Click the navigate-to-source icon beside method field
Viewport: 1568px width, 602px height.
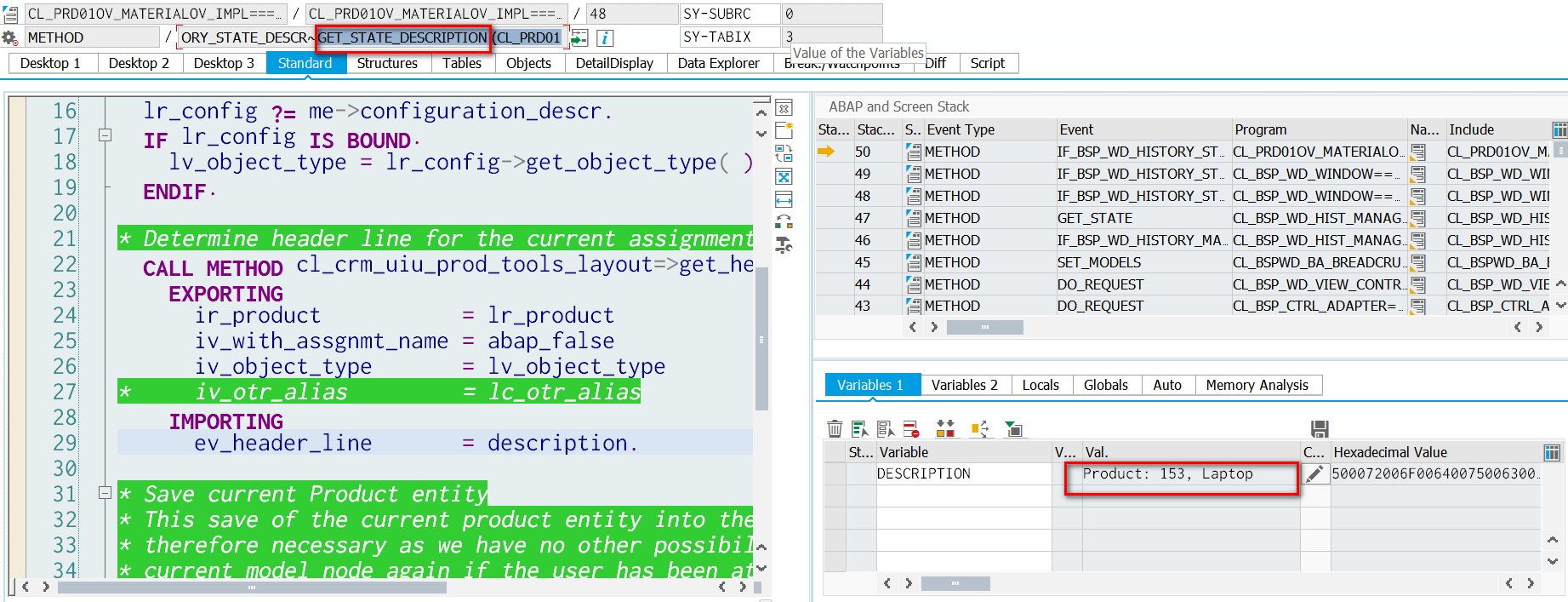tap(579, 37)
